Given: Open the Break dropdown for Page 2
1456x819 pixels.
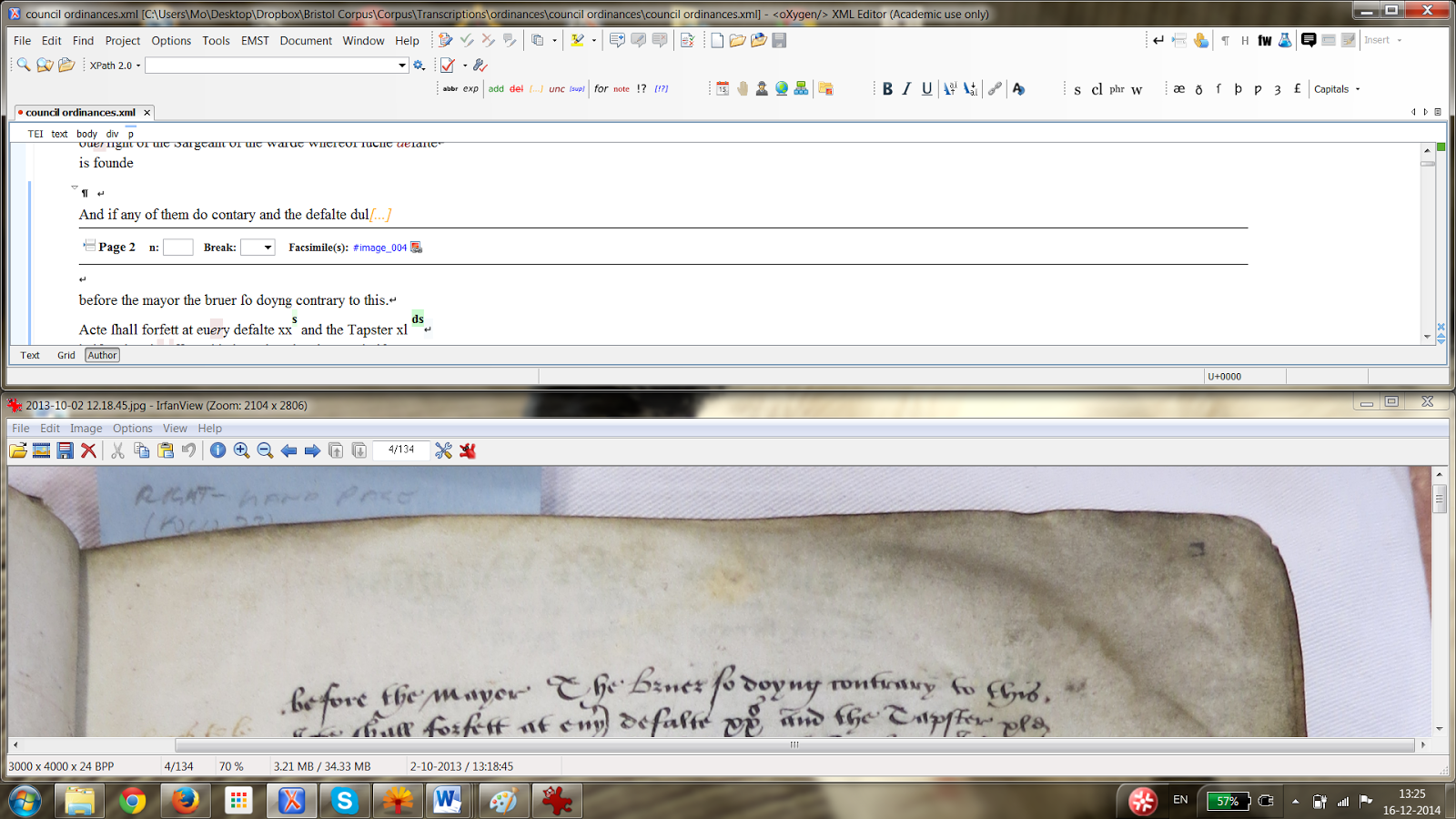Looking at the screenshot, I should (258, 248).
